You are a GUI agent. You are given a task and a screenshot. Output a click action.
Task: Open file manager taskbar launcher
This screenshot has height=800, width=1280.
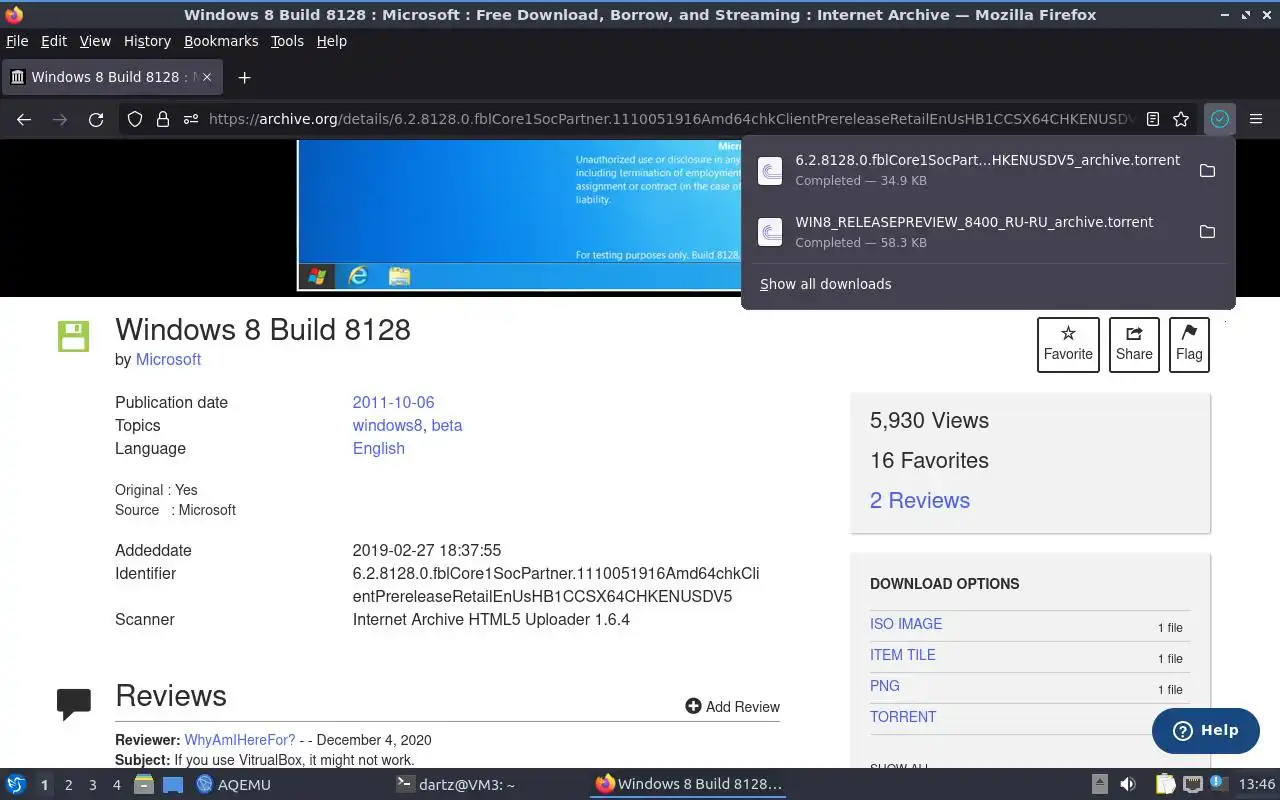click(x=144, y=784)
